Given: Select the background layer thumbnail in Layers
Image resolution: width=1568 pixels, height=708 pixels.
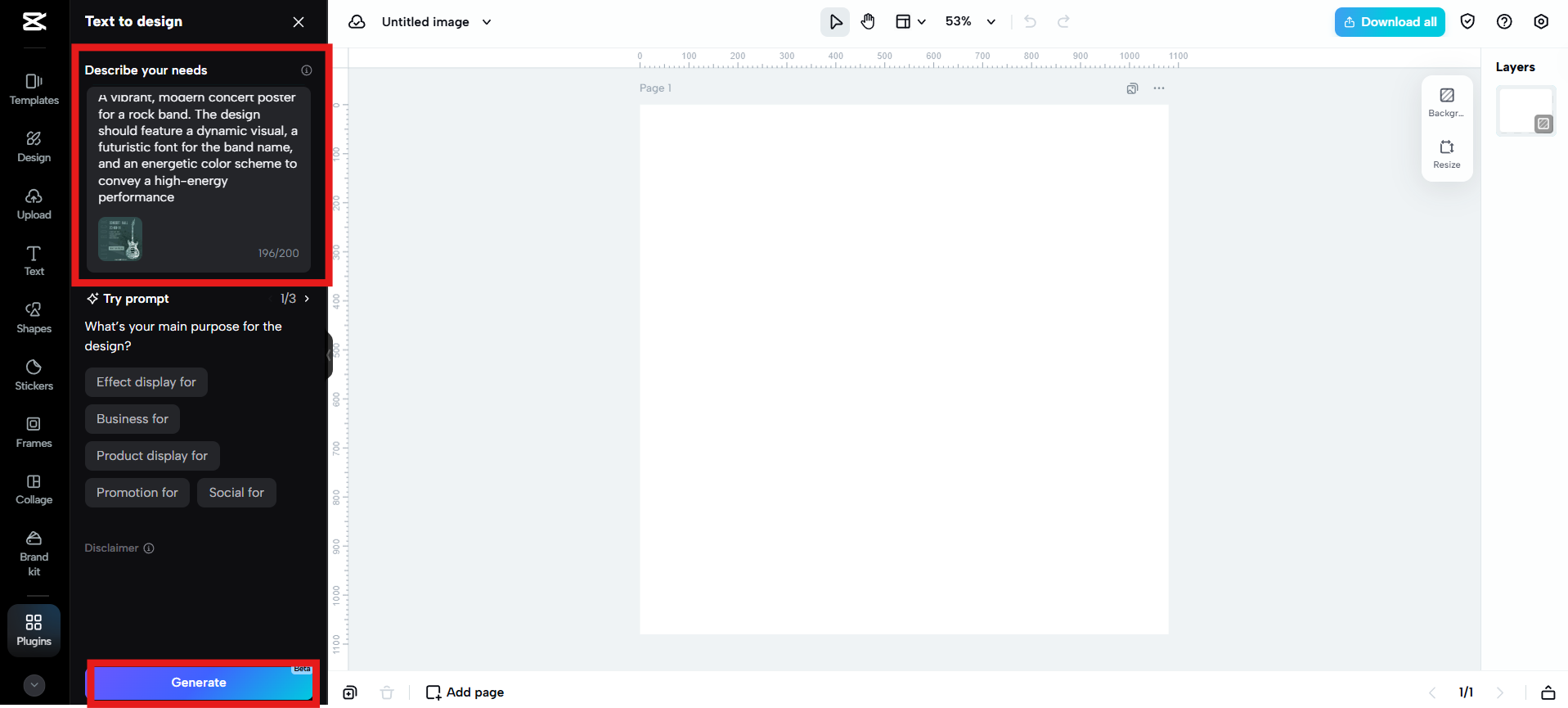Looking at the screenshot, I should [x=1525, y=110].
